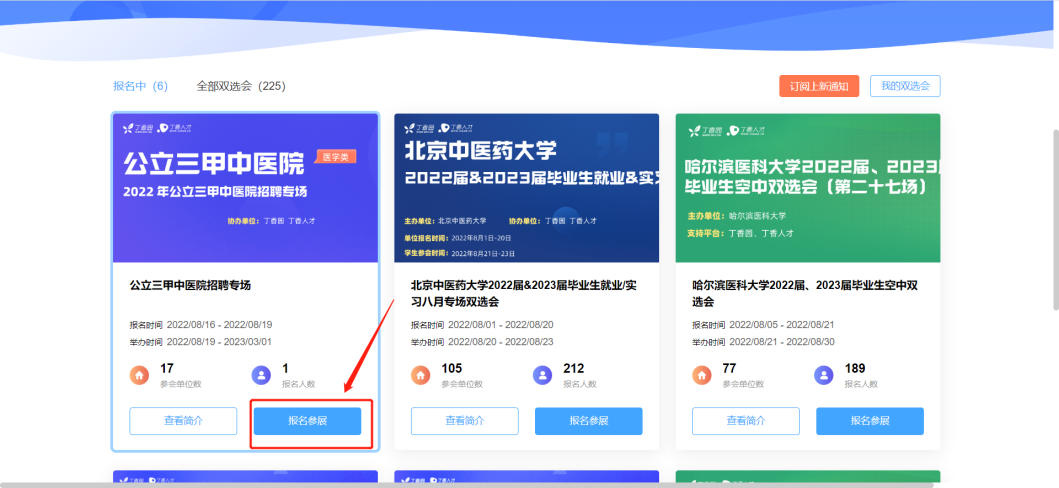Click 丁香园 logo on 公立三甲中医院 banner
This screenshot has height=488, width=1059.
tap(137, 129)
